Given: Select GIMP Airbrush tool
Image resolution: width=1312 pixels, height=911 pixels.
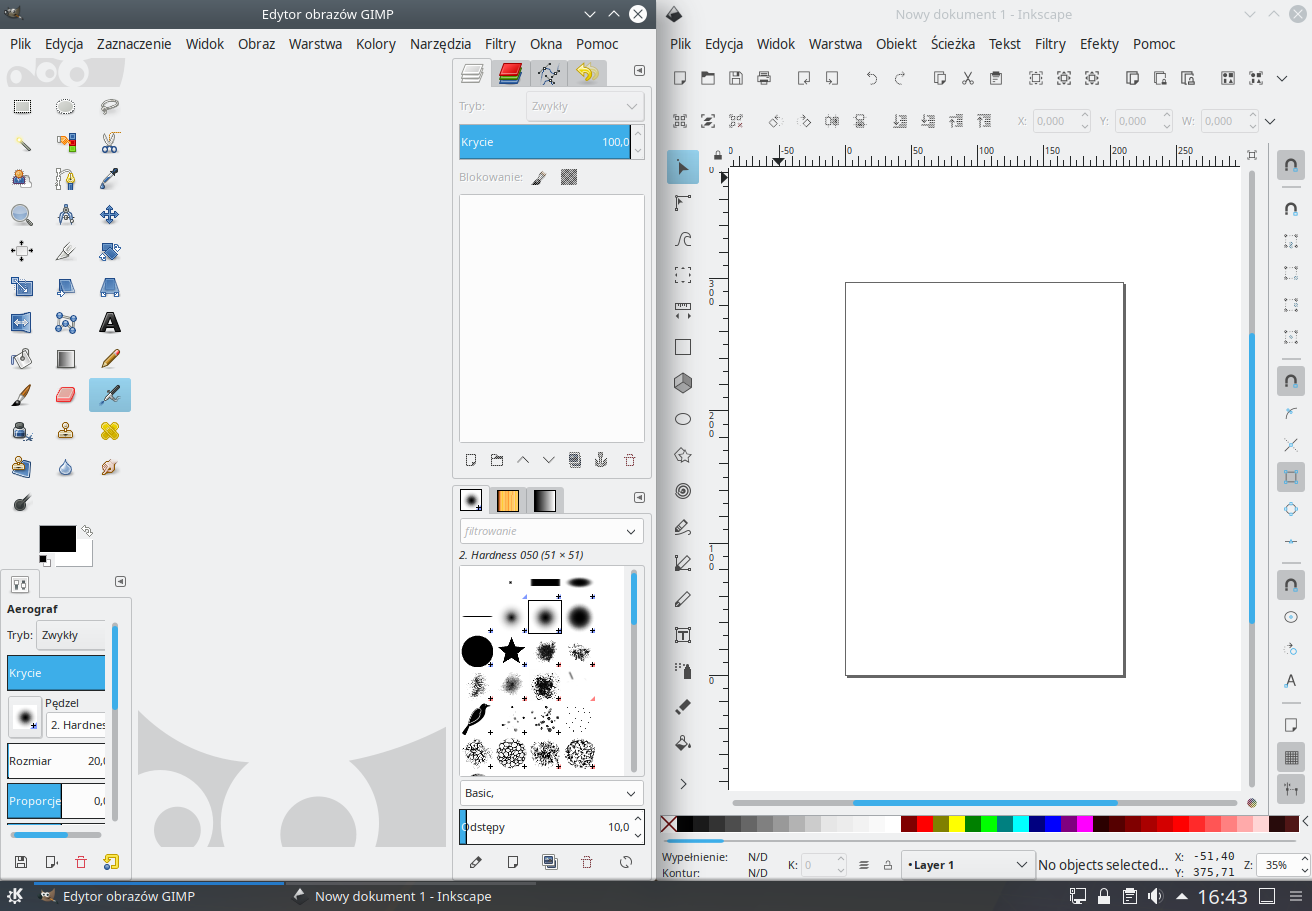Looking at the screenshot, I should coord(110,395).
